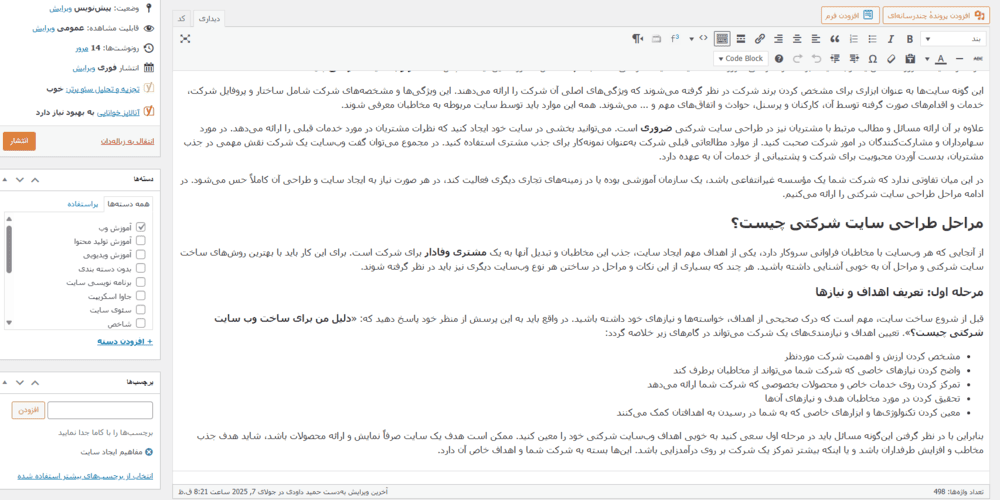Switch text direction with paragraph mark icon

[638, 39]
